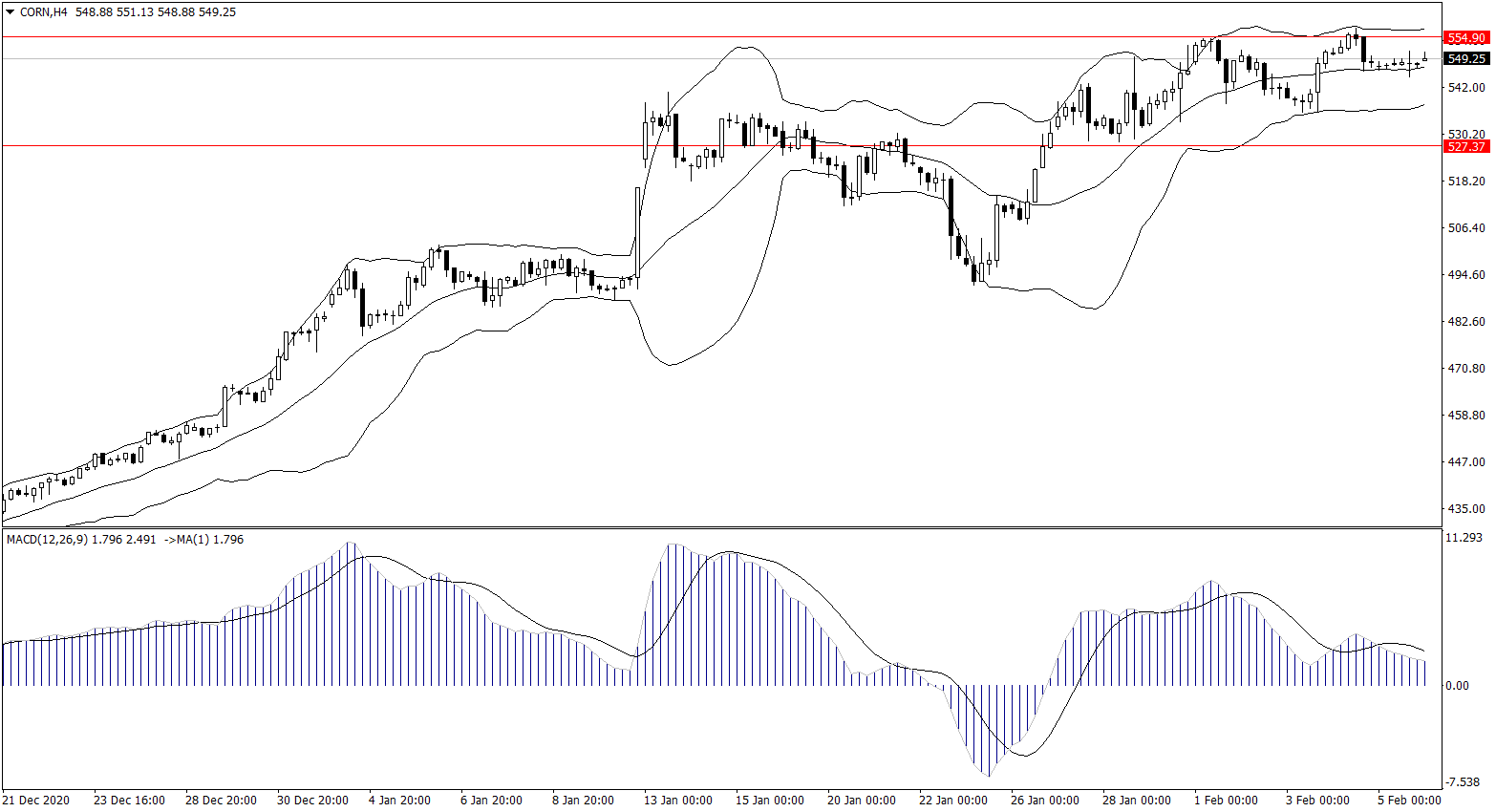Click the 0.00 level on MACD scale
Viewport: 1496px width, 812px height.
1457,686
